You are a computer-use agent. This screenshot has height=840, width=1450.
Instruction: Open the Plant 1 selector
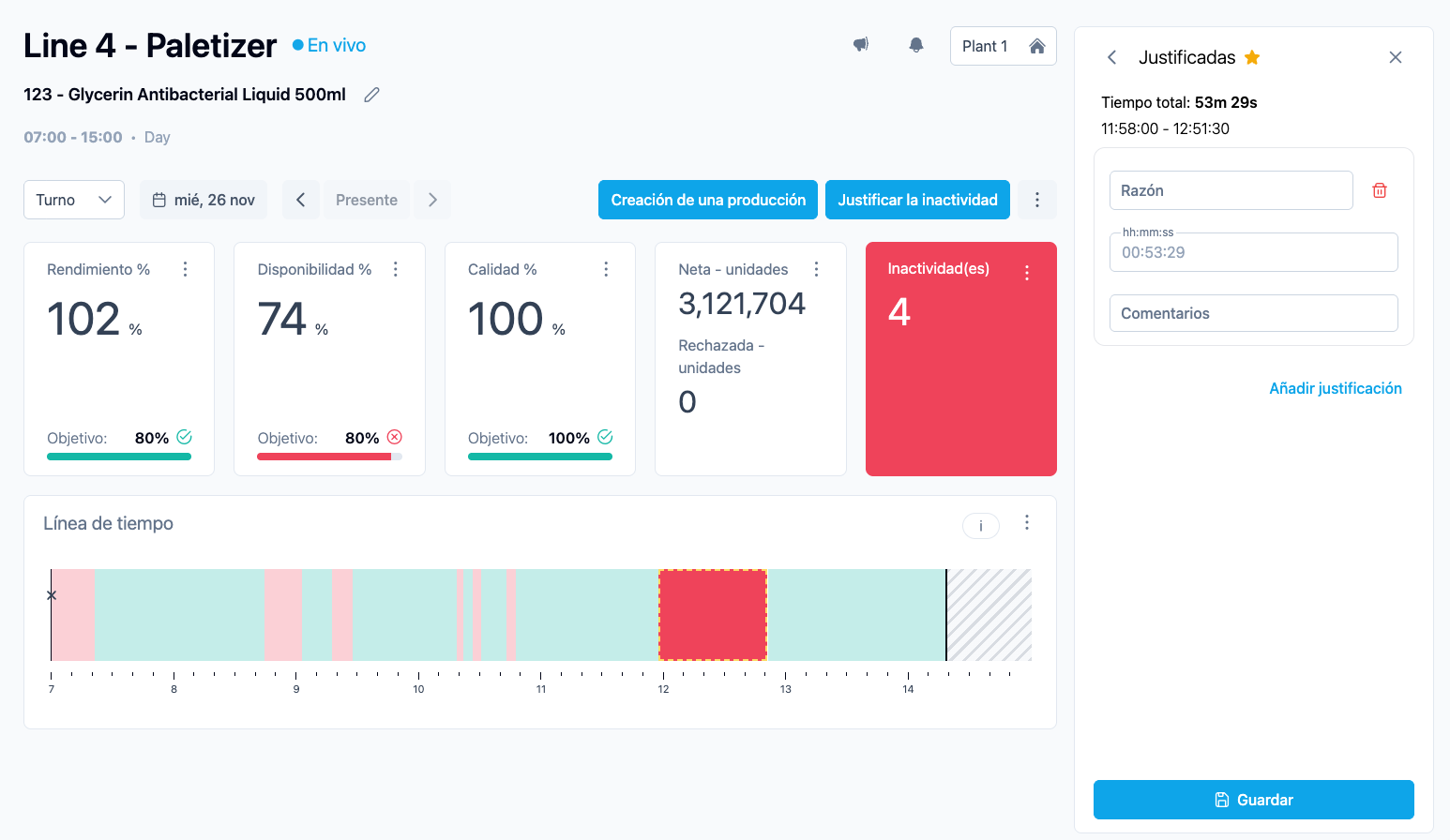[x=1004, y=46]
